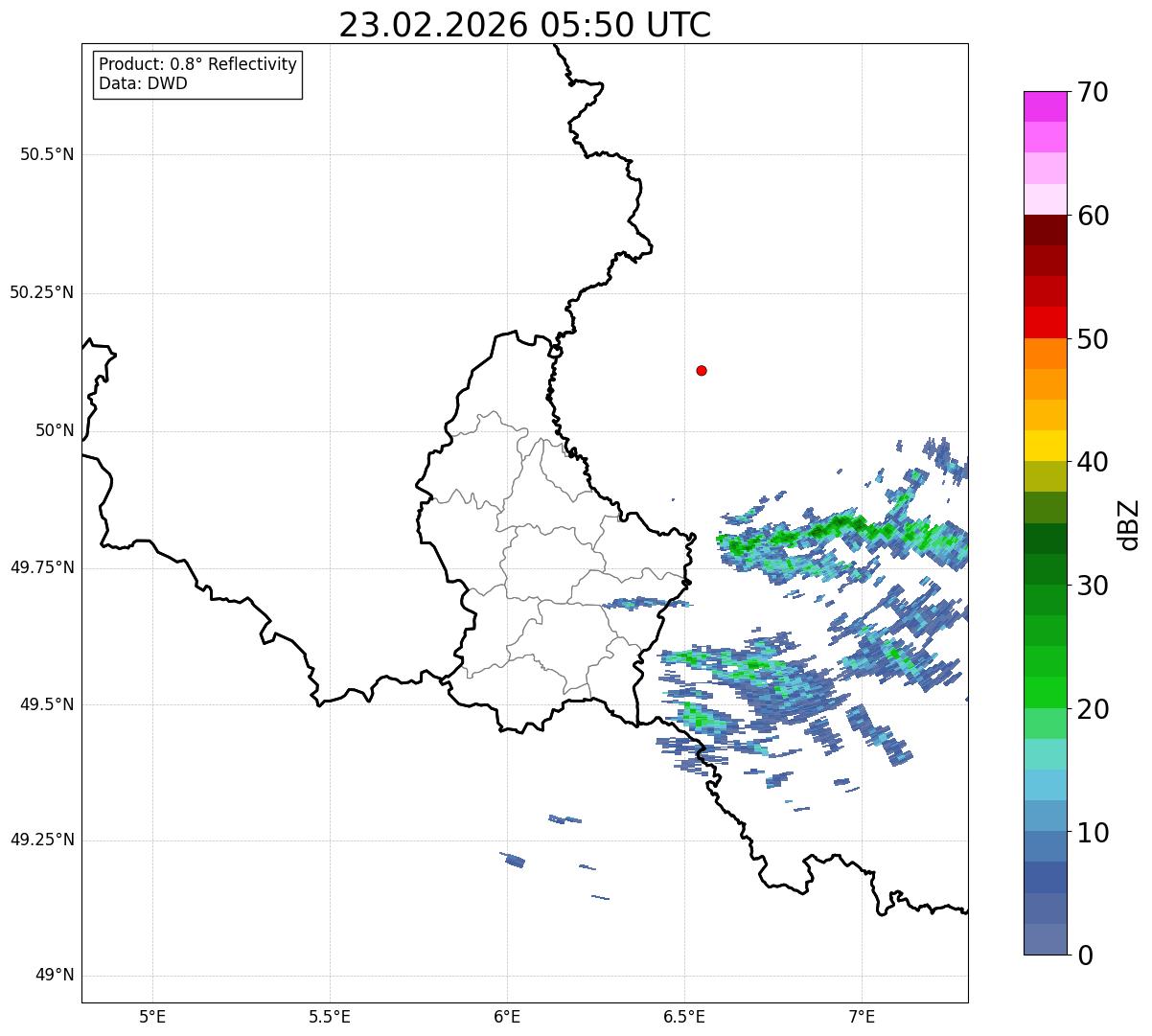Viewport: 1152px width, 1036px height.
Task: Click the 5.5°E longitude label
Action: pos(330,1016)
